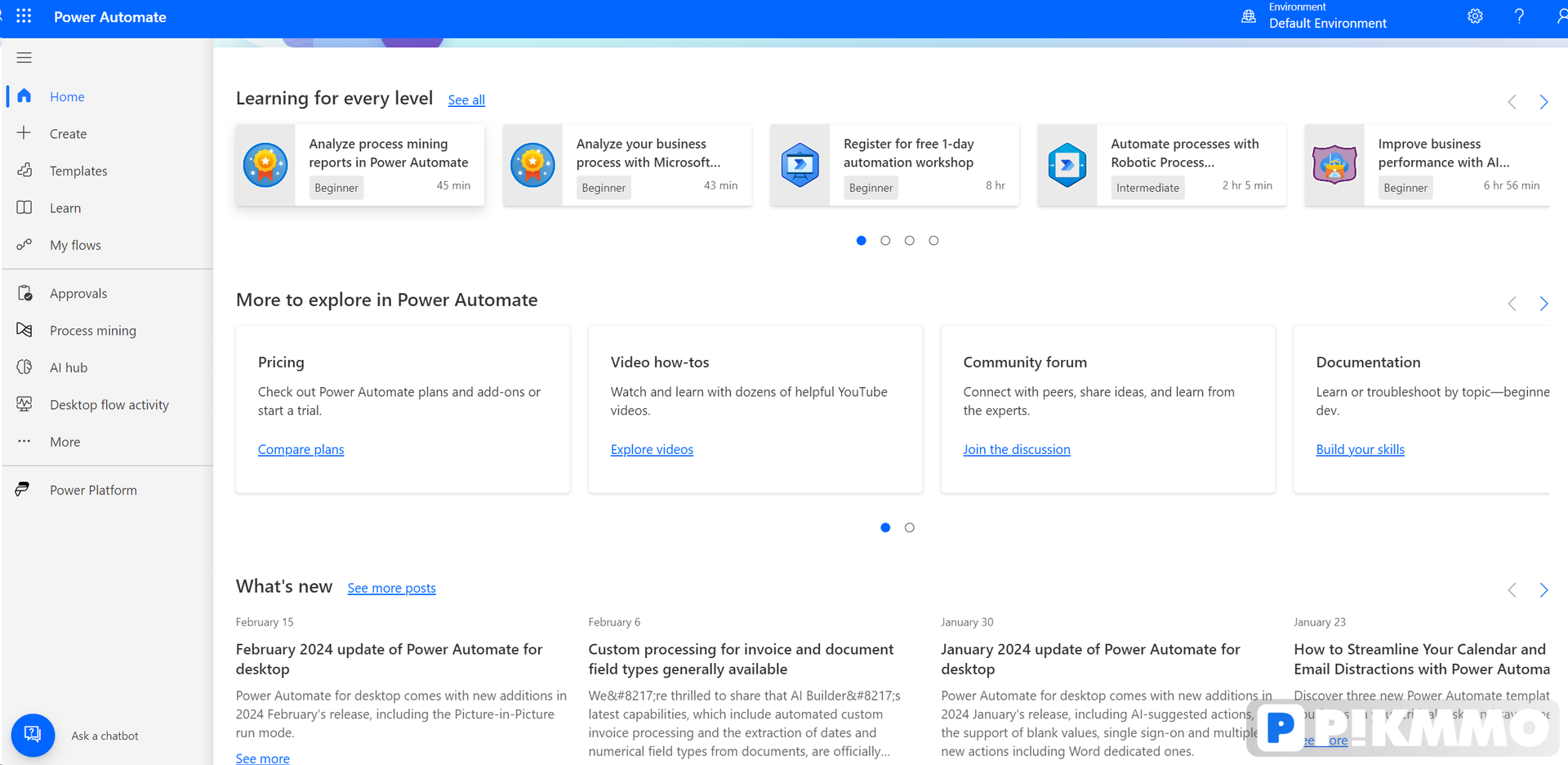Open My flows in the navigation
Screen dimensions: 1568x765
click(x=75, y=245)
